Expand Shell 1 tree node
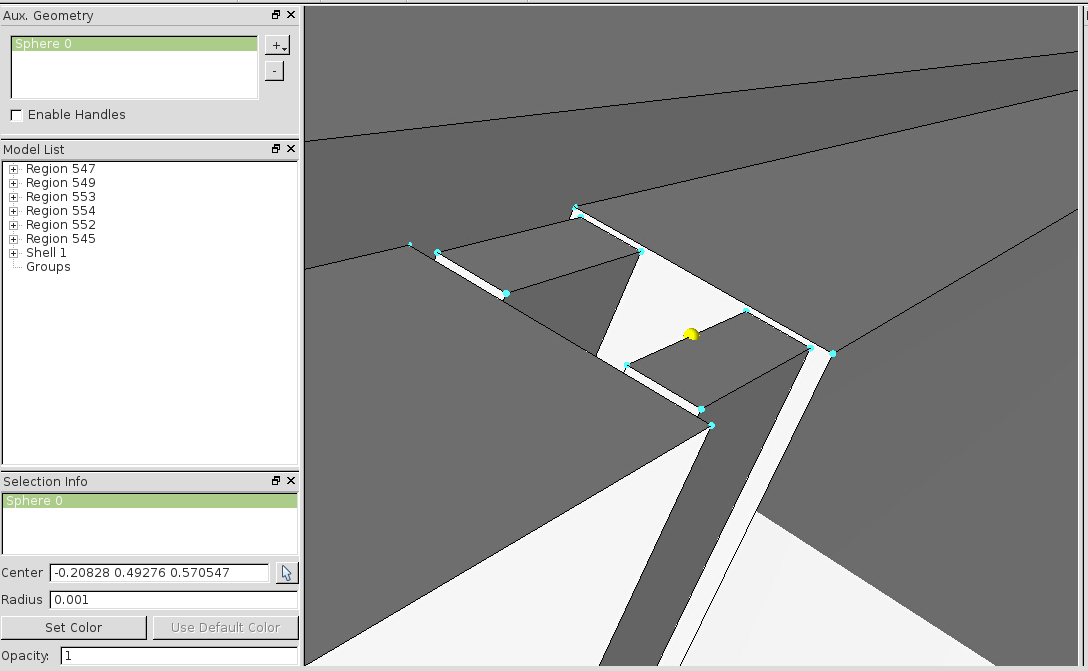This screenshot has height=671, width=1088. coord(13,253)
